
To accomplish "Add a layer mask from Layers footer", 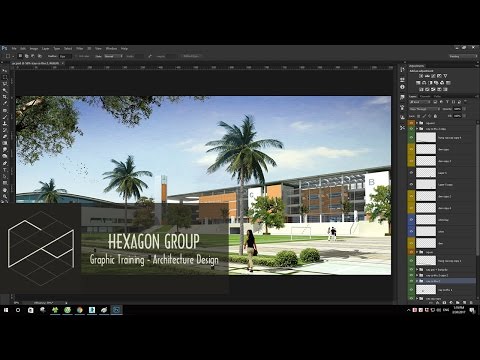I will 445,302.
